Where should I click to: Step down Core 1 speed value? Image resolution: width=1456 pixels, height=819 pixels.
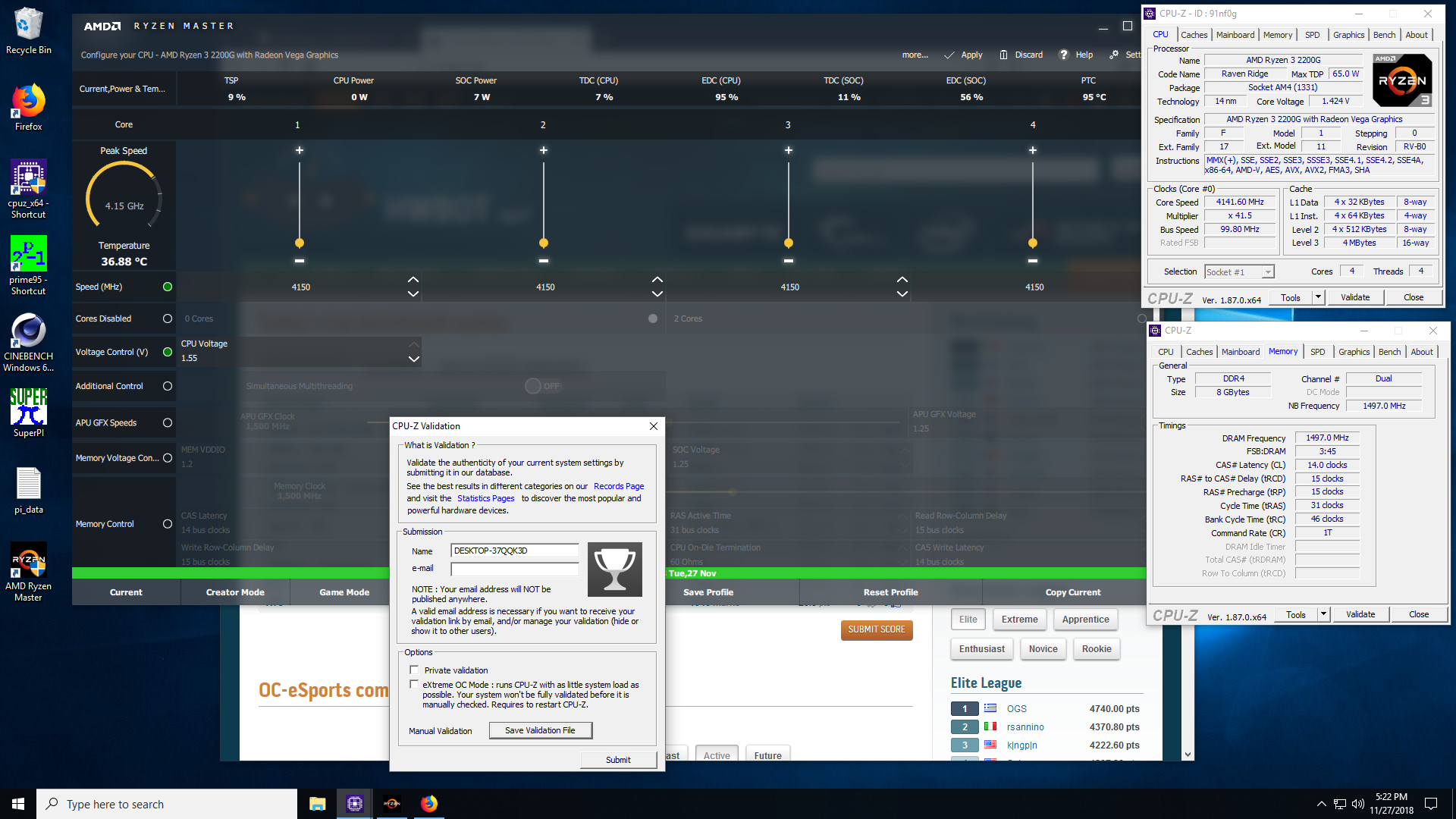(x=413, y=293)
